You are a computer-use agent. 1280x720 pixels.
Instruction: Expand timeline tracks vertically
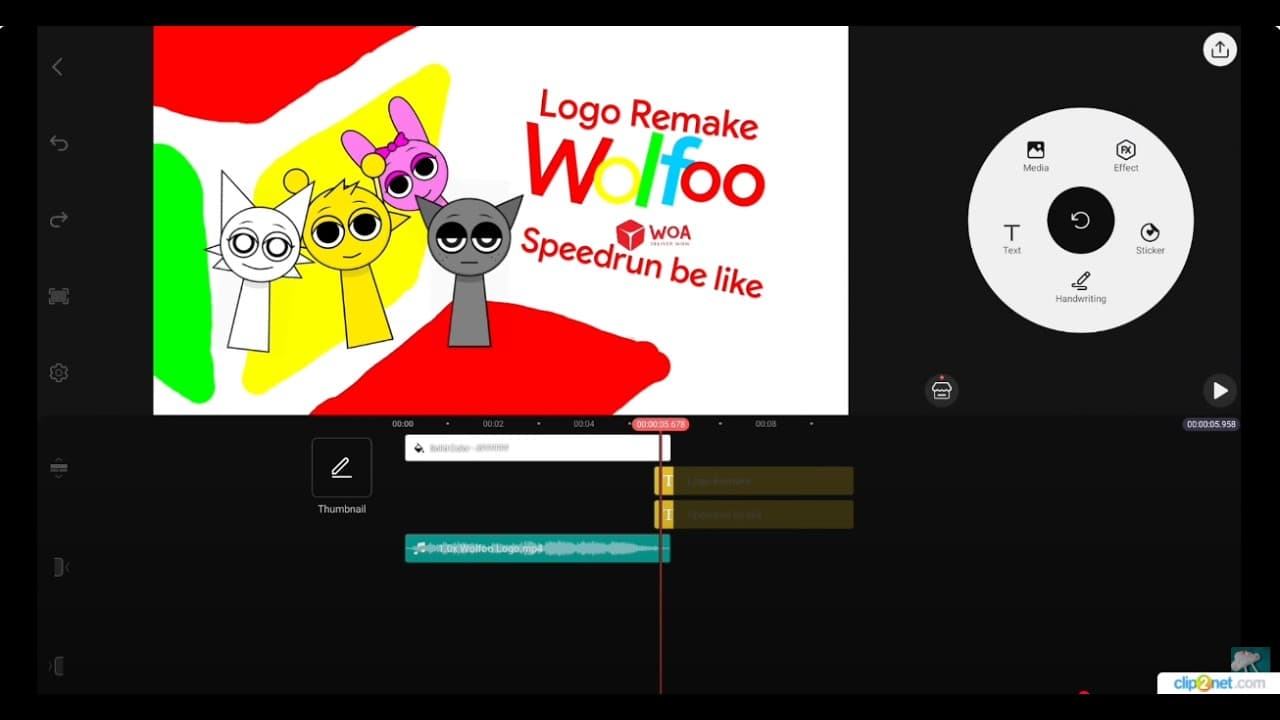58,468
